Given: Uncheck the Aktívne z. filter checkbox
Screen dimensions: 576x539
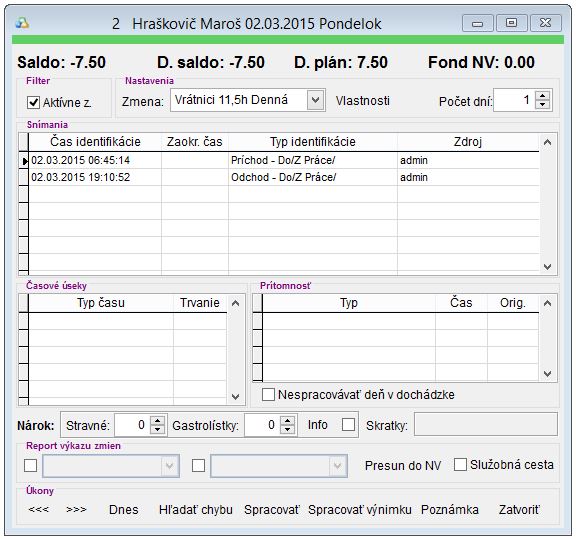Looking at the screenshot, I should click(x=33, y=102).
